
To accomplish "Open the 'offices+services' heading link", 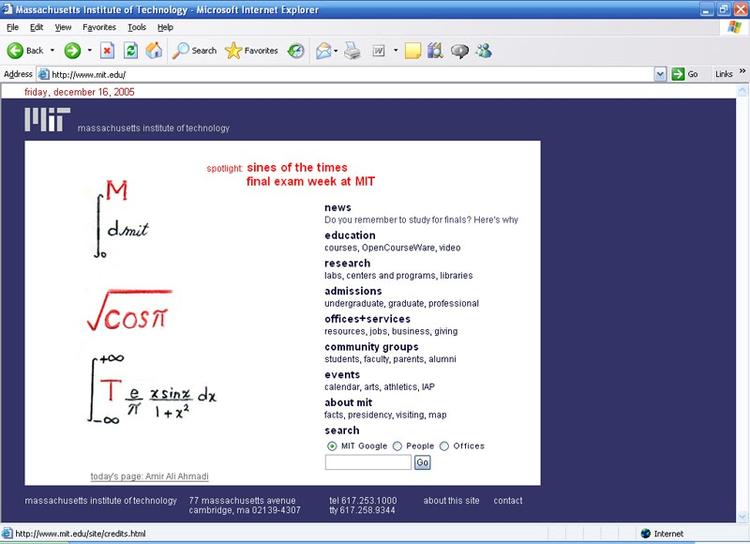I will tap(367, 319).
